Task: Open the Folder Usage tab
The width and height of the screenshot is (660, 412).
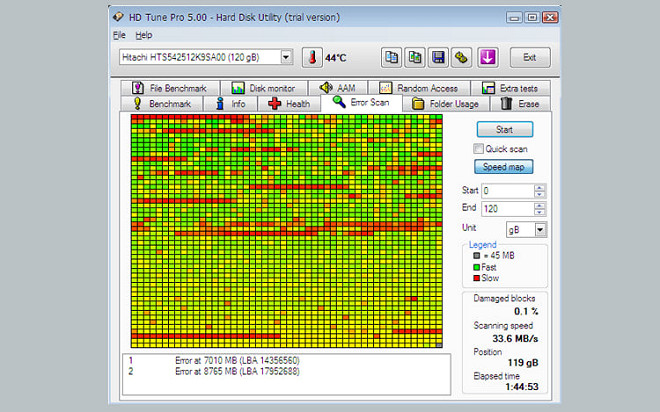Action: coord(446,103)
